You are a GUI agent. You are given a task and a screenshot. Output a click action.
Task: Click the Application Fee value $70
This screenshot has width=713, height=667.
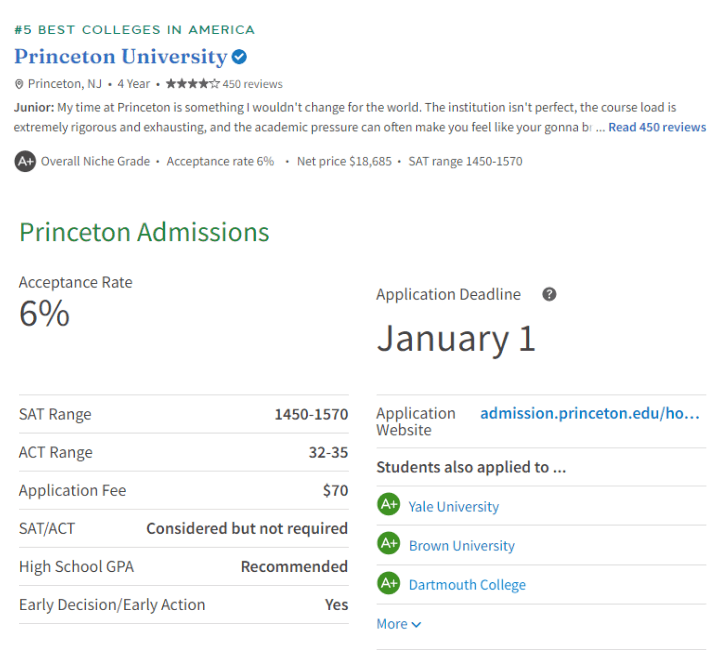click(x=336, y=491)
